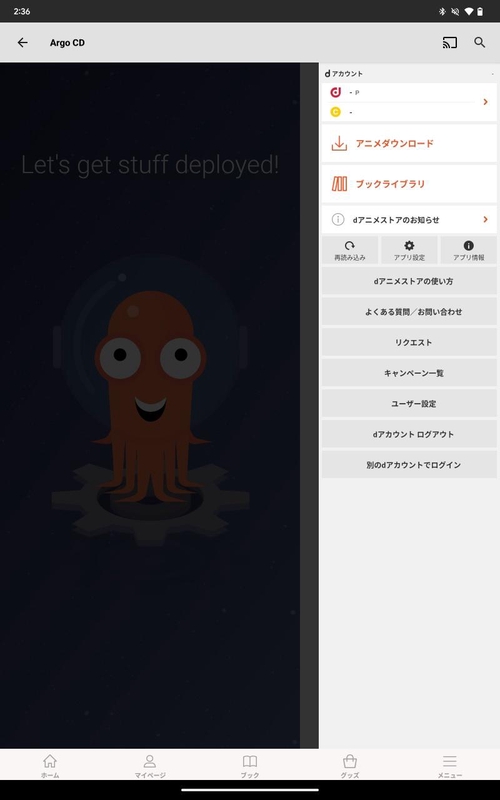Open the アニメダウンロード section

(409, 143)
